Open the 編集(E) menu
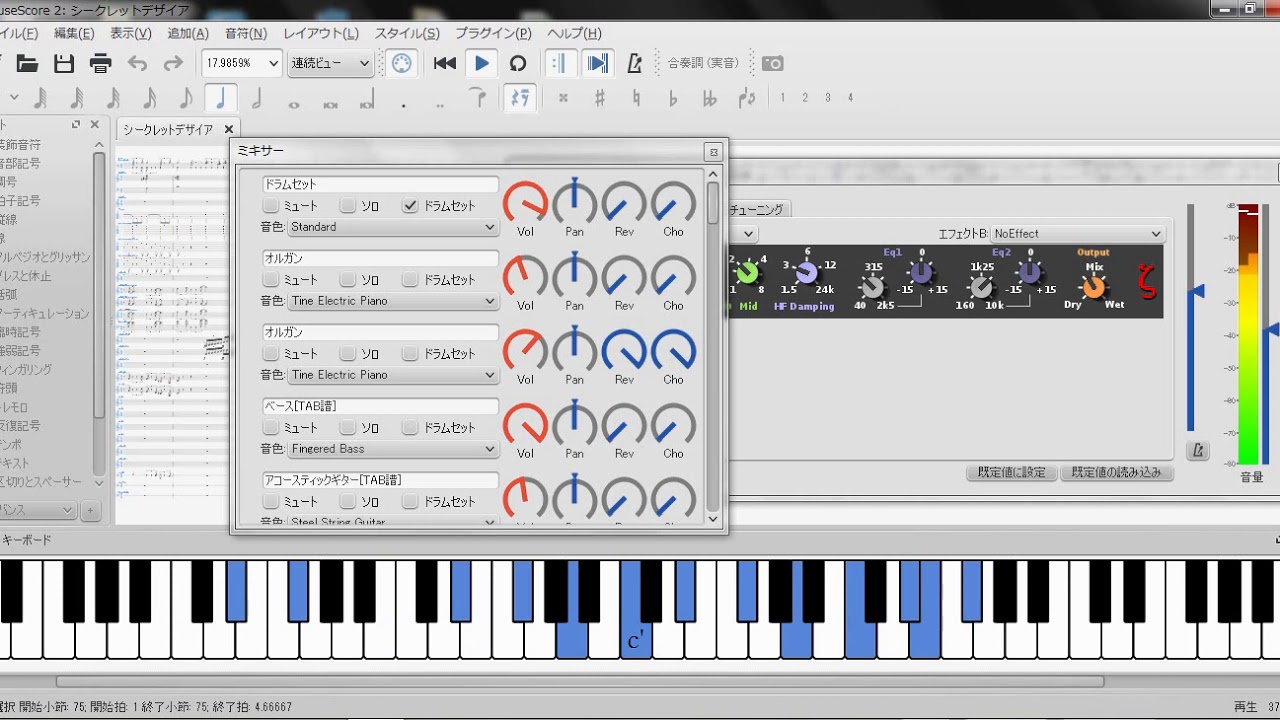This screenshot has width=1280, height=720. pyautogui.click(x=73, y=33)
